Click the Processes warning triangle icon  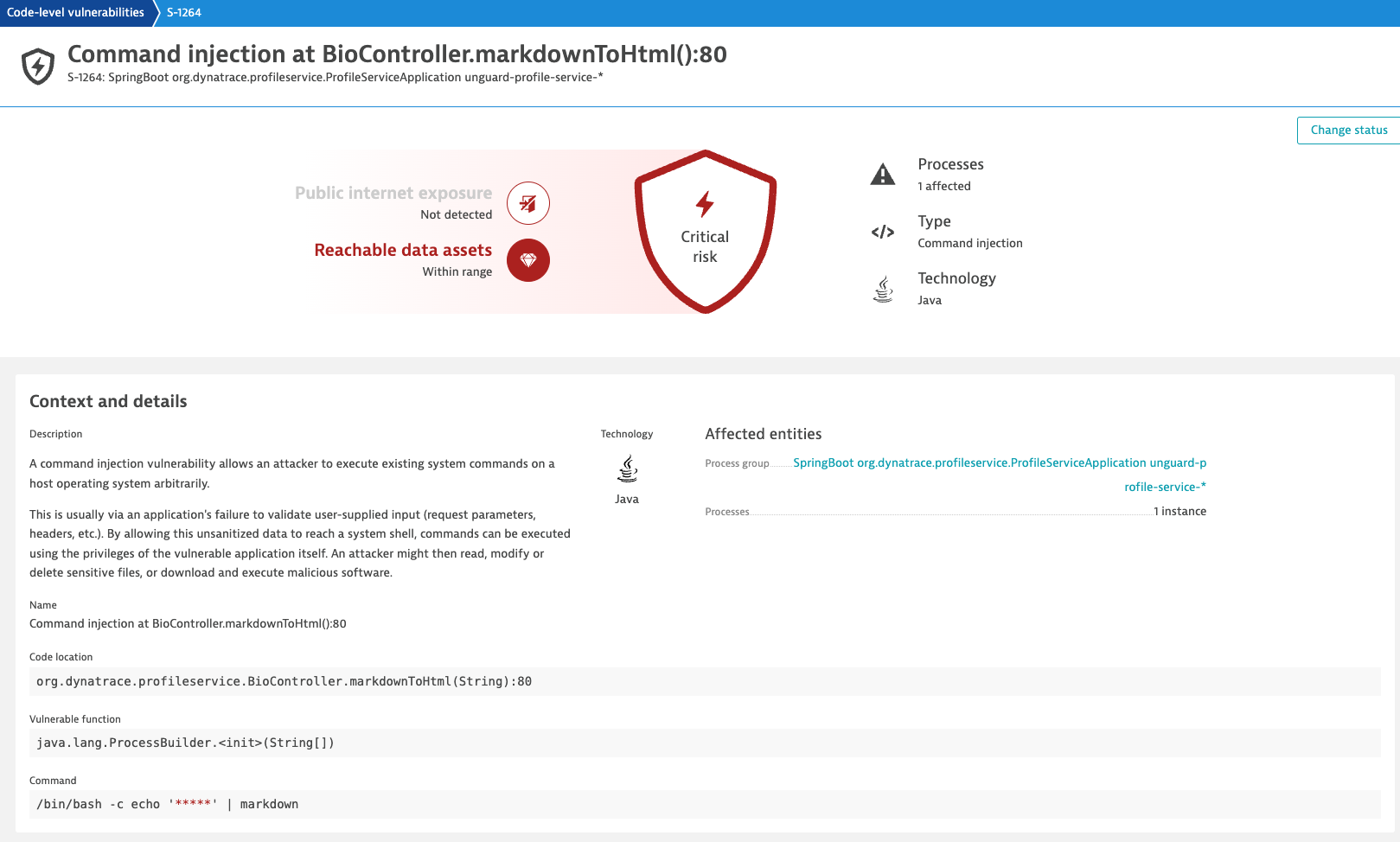[x=883, y=175]
